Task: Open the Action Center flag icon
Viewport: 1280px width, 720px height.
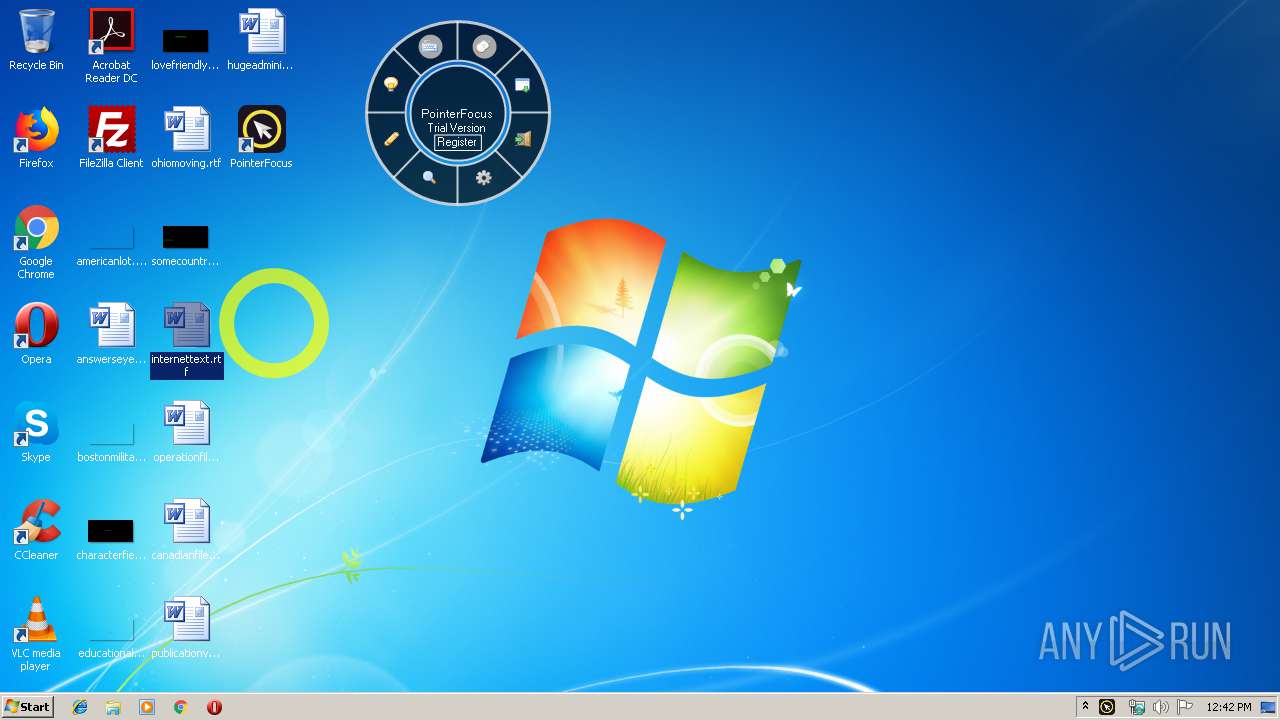Action: click(1185, 707)
